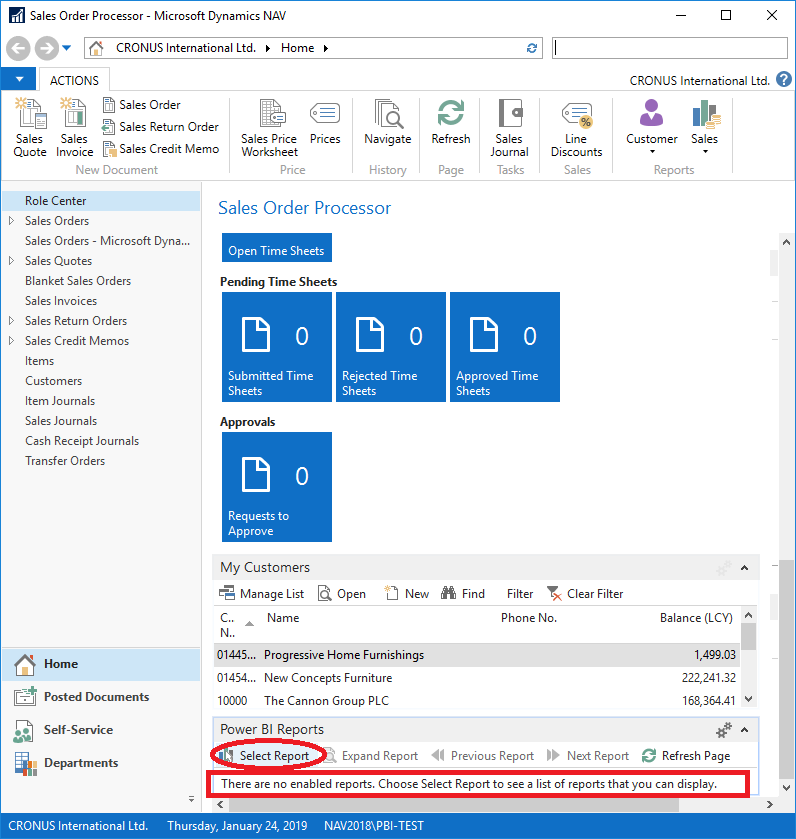The image size is (796, 839).
Task: Open Self-Service navigation button
Action: 101,730
